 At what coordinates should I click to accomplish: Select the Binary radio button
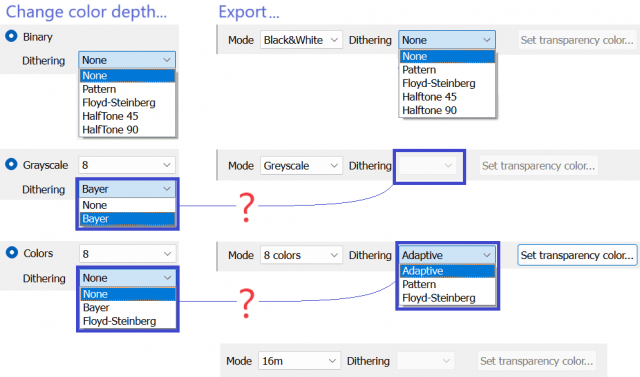[11, 36]
